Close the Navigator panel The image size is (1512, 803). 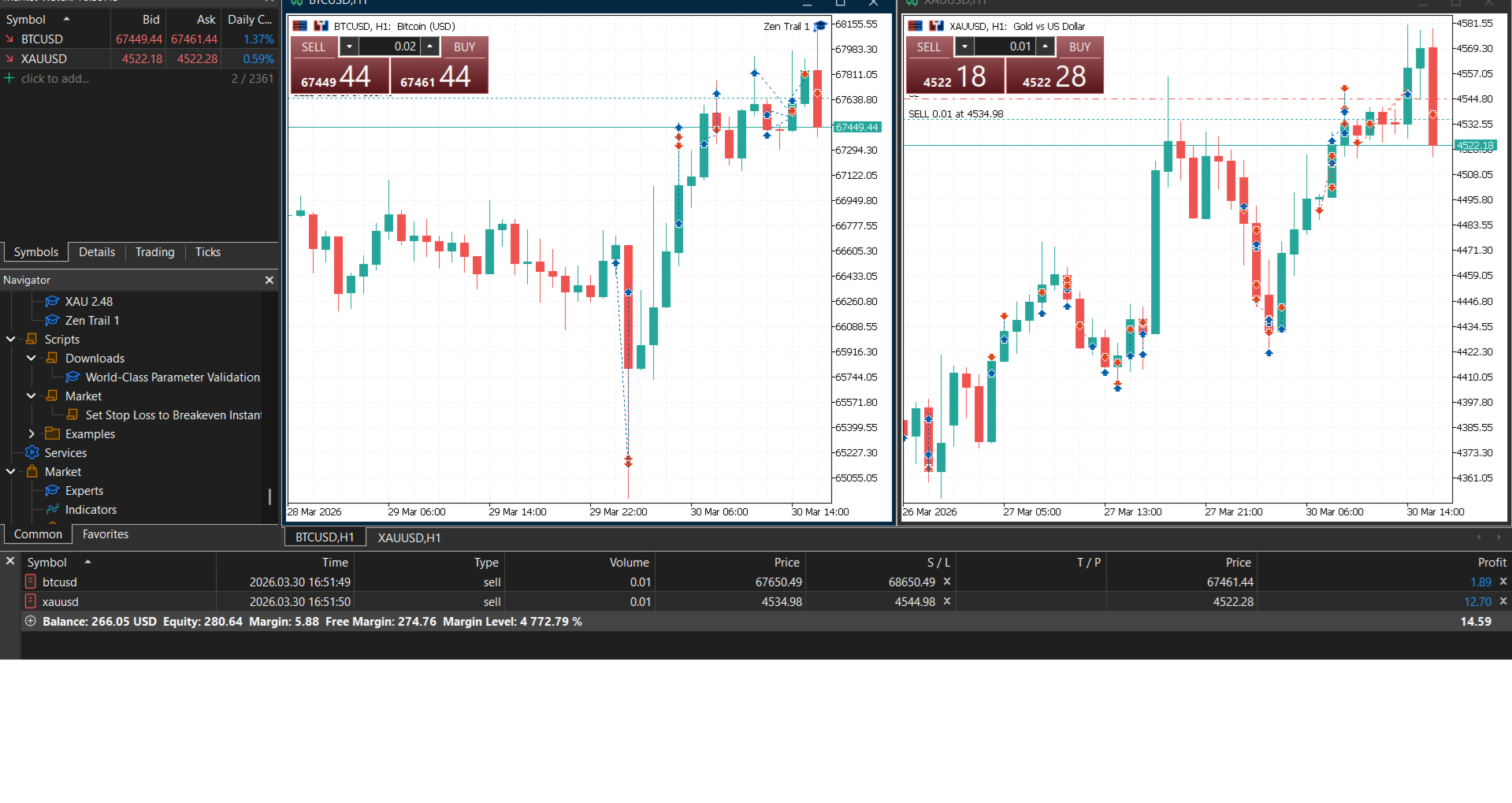click(269, 280)
